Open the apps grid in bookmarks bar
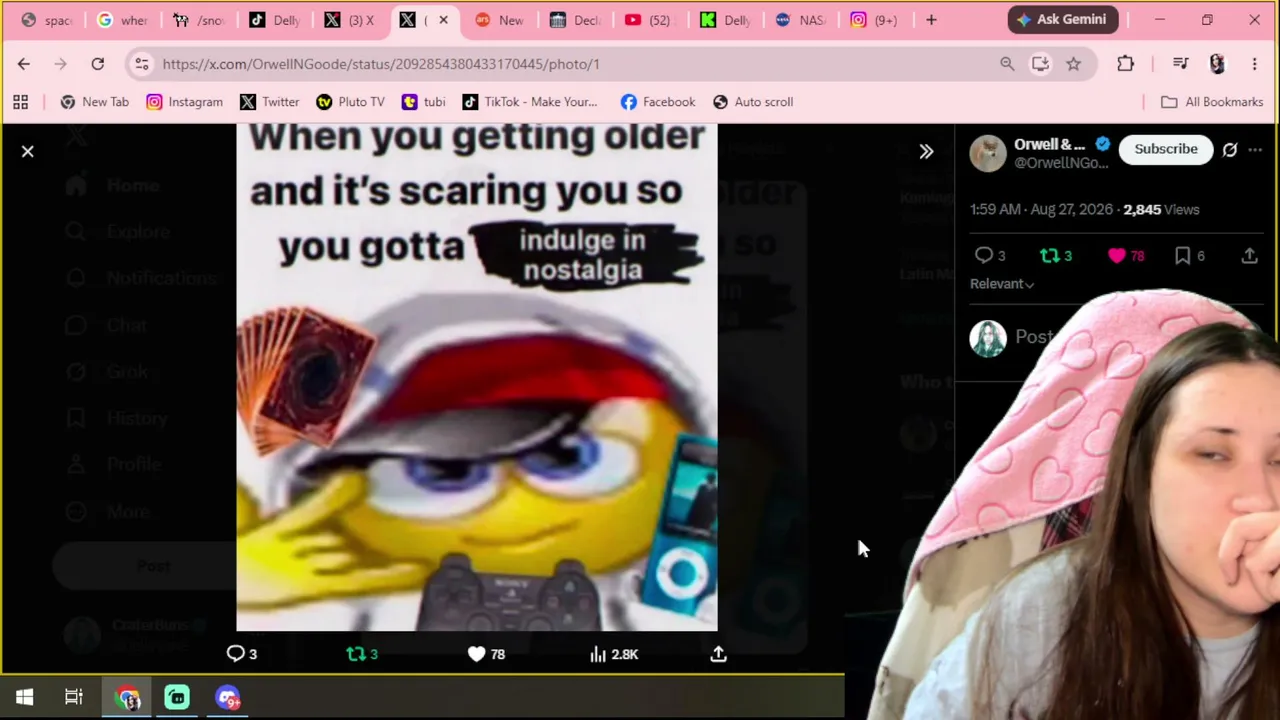 coord(20,102)
